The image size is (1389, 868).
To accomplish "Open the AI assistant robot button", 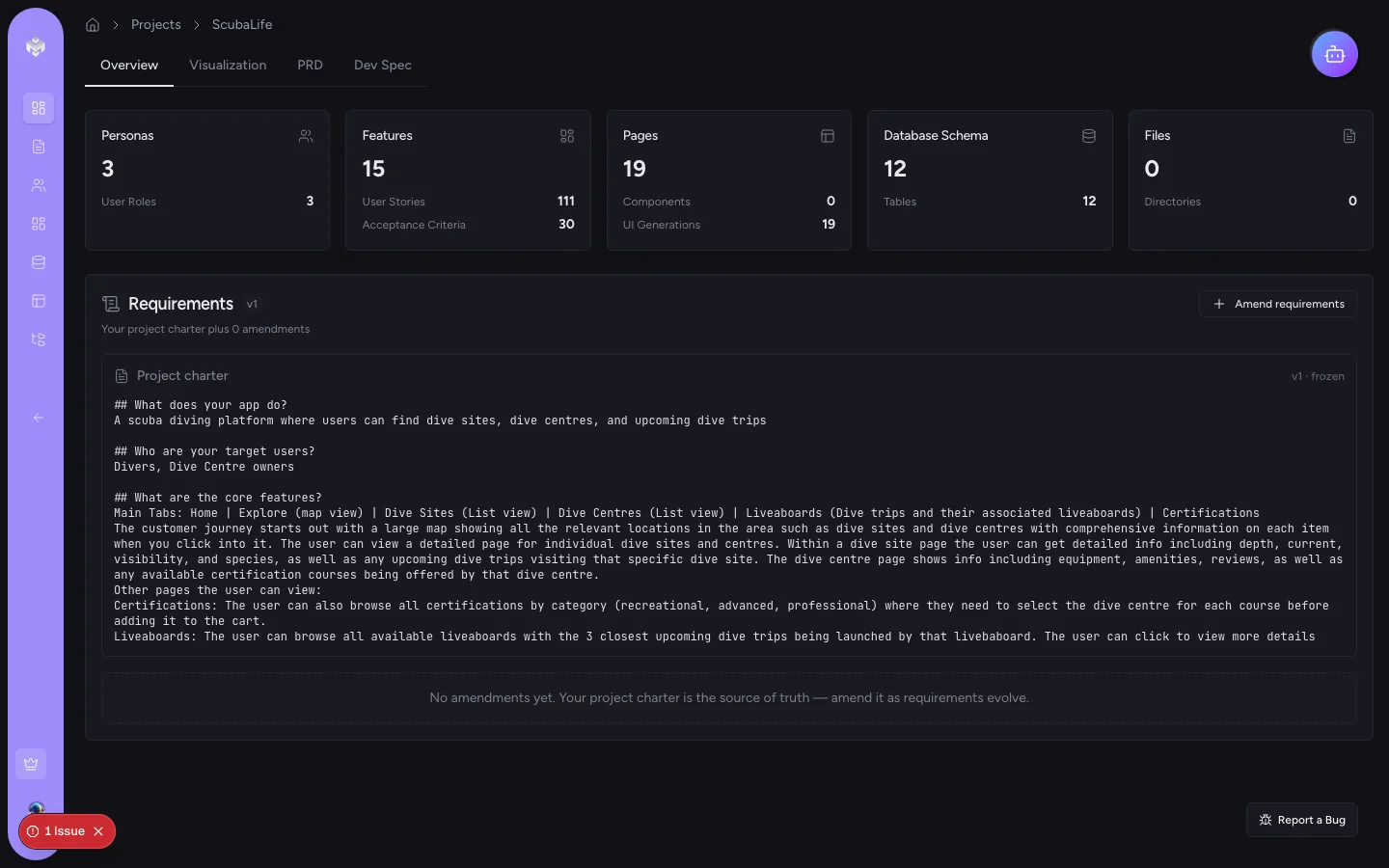I will [1334, 54].
